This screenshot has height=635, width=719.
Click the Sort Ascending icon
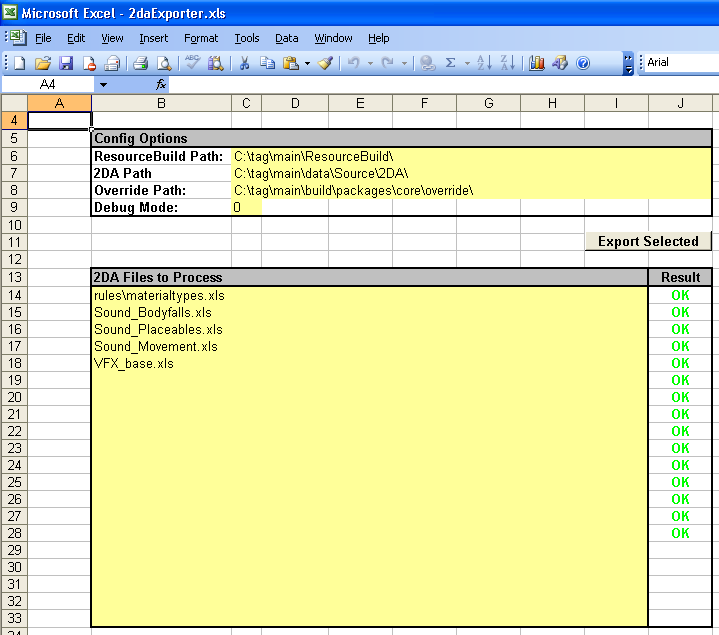tap(483, 63)
